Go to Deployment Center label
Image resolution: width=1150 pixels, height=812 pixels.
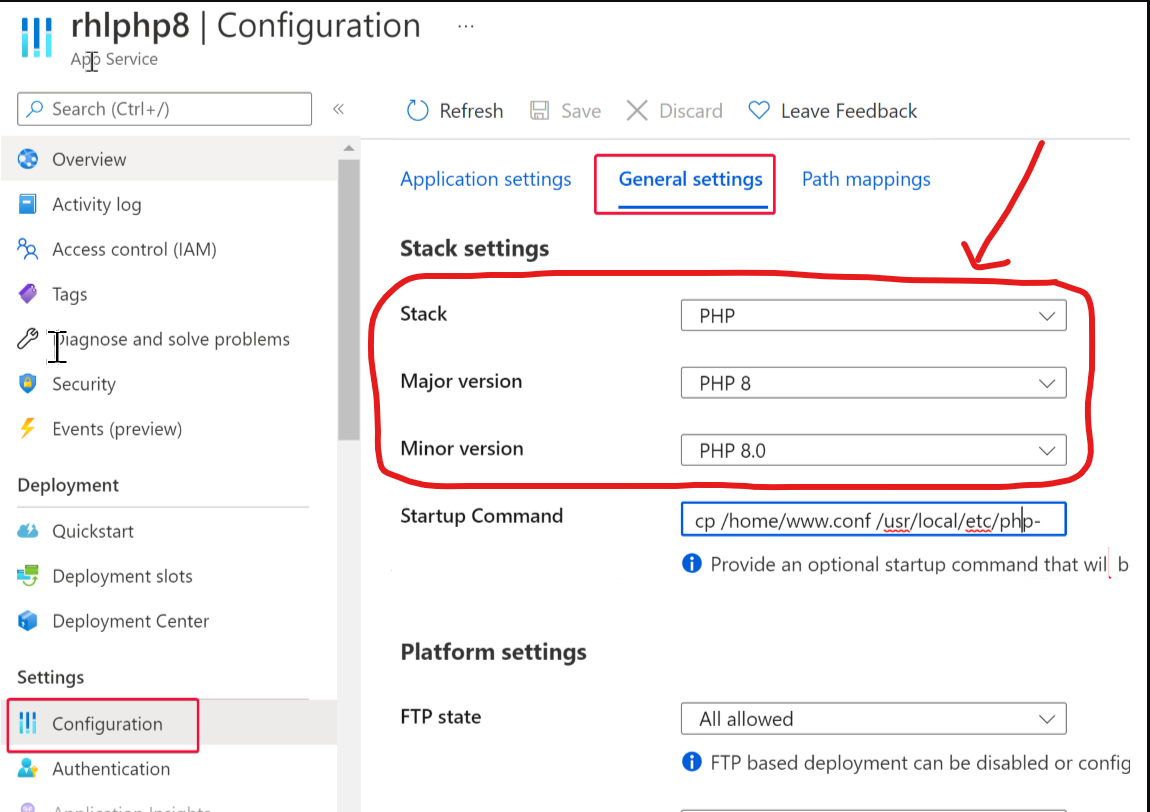[x=131, y=621]
